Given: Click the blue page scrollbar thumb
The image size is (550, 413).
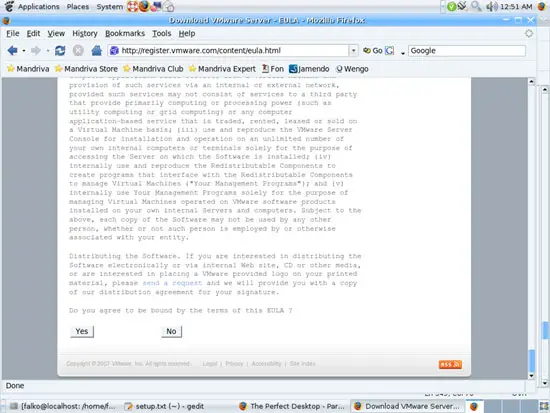Looking at the screenshot, I should [531, 361].
